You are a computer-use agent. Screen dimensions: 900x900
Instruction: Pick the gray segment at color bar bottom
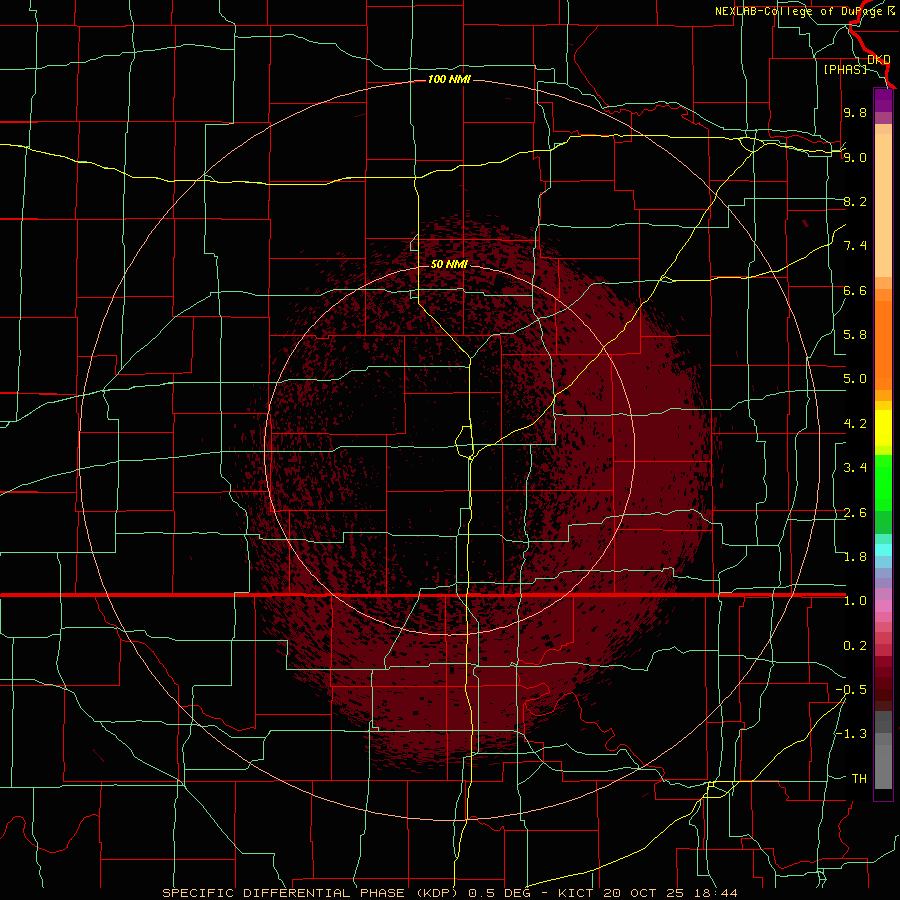(883, 759)
